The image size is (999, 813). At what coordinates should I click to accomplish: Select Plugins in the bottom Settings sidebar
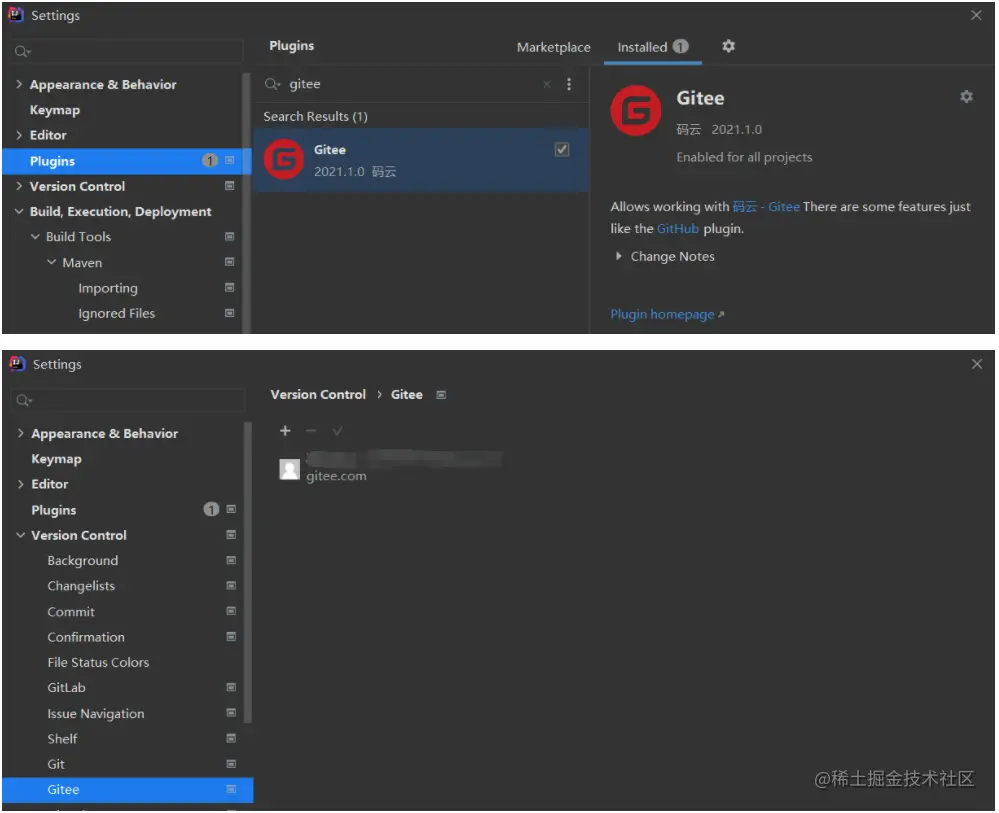(x=54, y=510)
